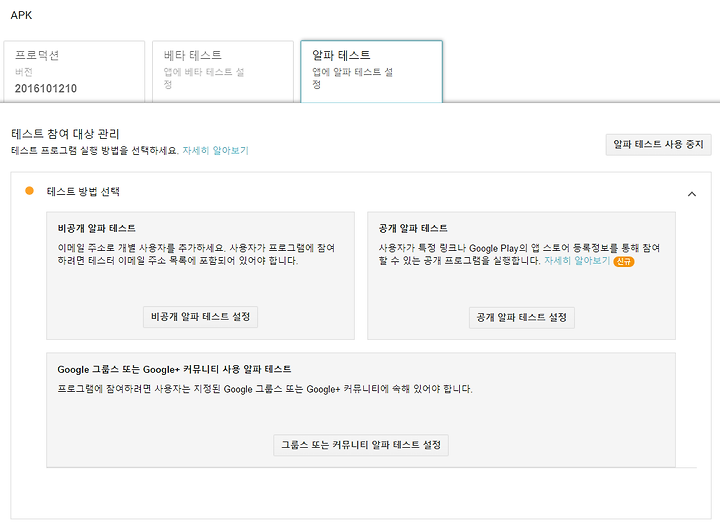
Task: Click 자세히 알아보기 link beside 테스트 프로그램 실행 방법
Action: (x=215, y=151)
